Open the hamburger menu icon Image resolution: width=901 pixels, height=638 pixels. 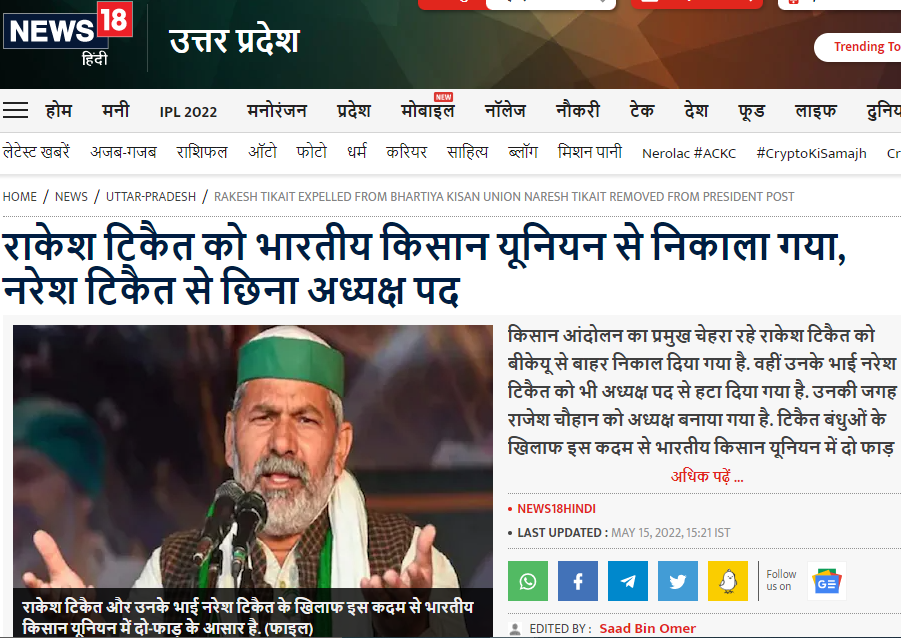(x=16, y=110)
